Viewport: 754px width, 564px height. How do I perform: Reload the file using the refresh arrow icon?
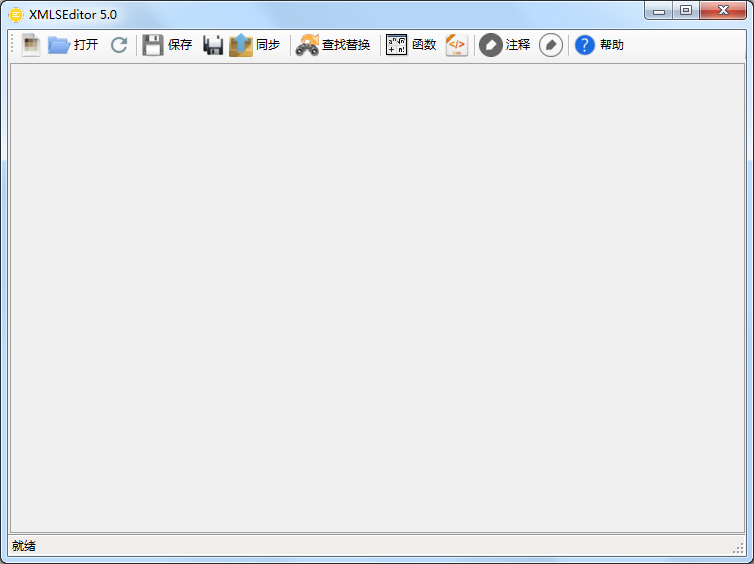[119, 45]
